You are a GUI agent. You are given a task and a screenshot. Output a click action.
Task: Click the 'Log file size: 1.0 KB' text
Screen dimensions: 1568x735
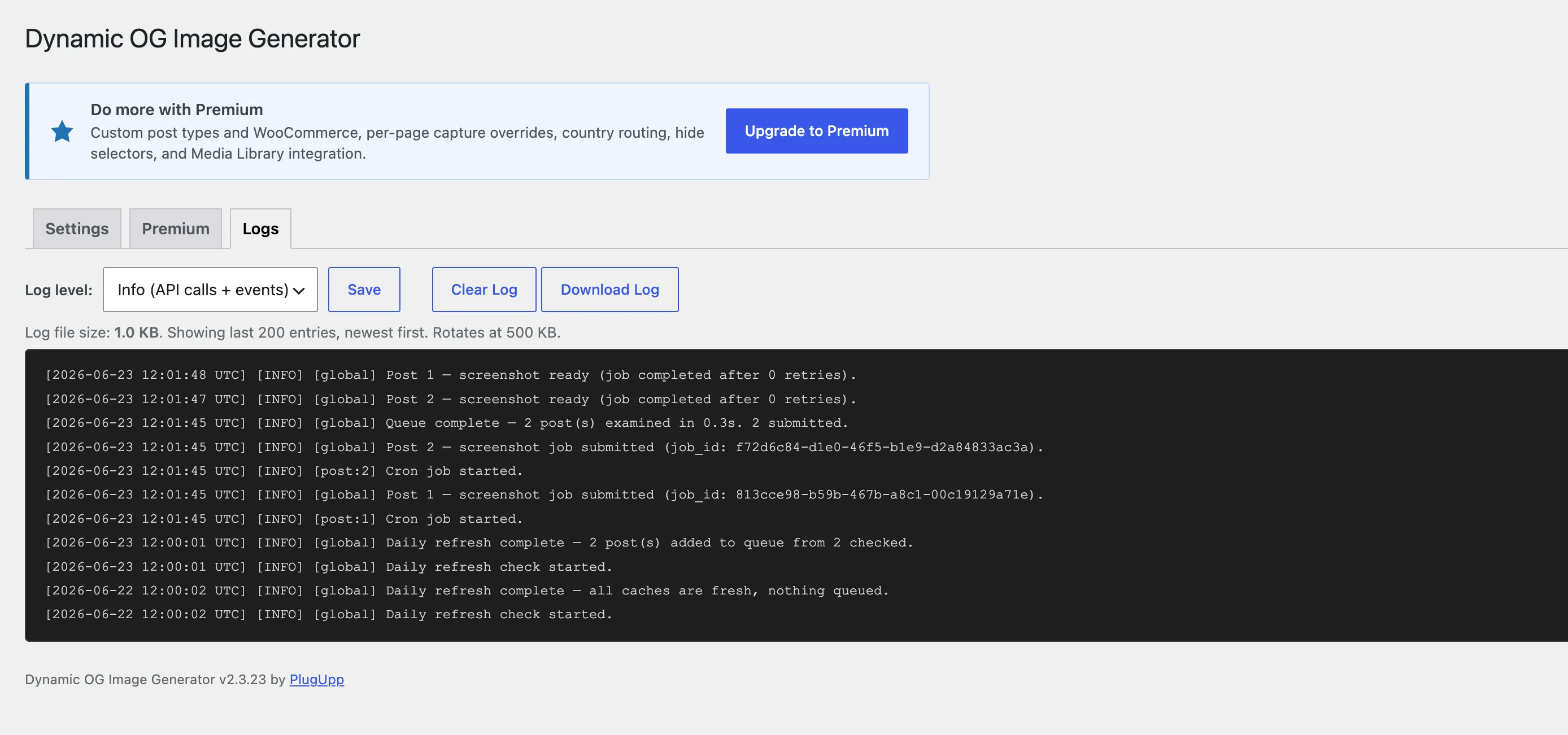(x=92, y=332)
